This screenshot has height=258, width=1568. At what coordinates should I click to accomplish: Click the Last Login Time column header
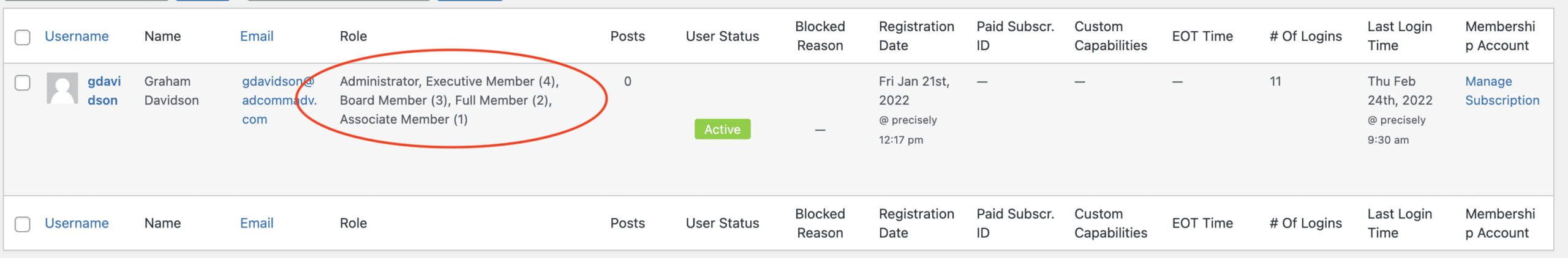click(1400, 36)
